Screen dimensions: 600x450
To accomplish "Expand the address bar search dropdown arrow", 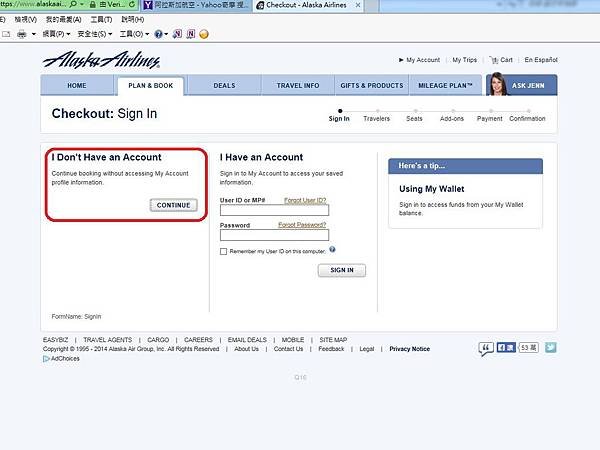I will pyautogui.click(x=82, y=4).
